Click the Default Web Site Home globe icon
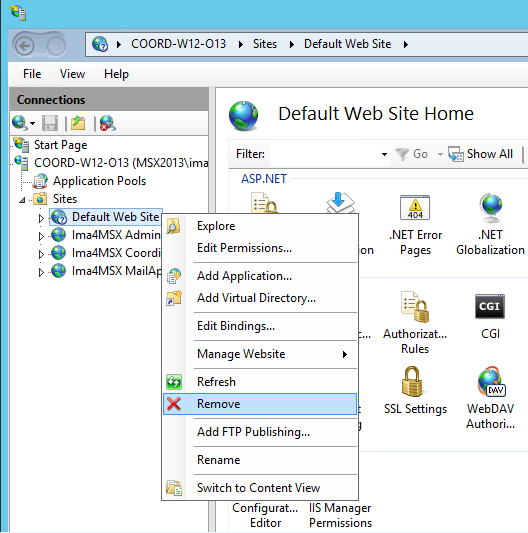Viewport: 528px width, 533px height. tap(243, 116)
